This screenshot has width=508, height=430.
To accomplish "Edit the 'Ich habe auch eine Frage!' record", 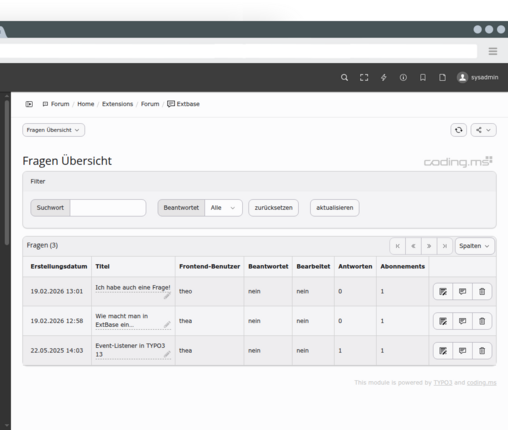I will pyautogui.click(x=443, y=292).
